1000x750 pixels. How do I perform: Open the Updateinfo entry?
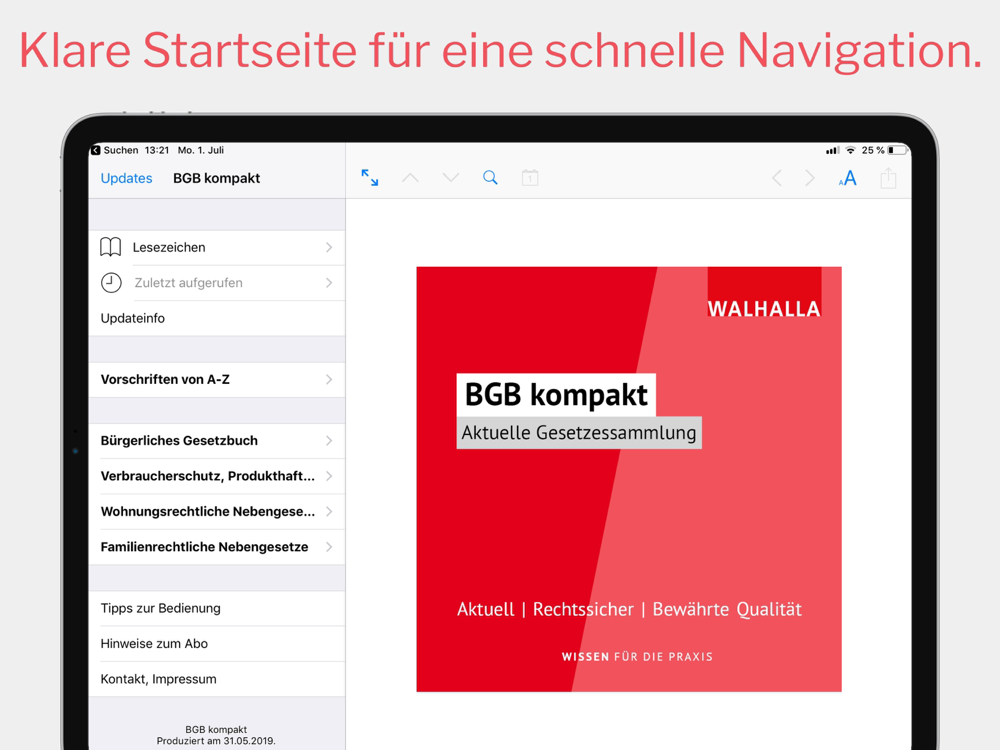[217, 318]
